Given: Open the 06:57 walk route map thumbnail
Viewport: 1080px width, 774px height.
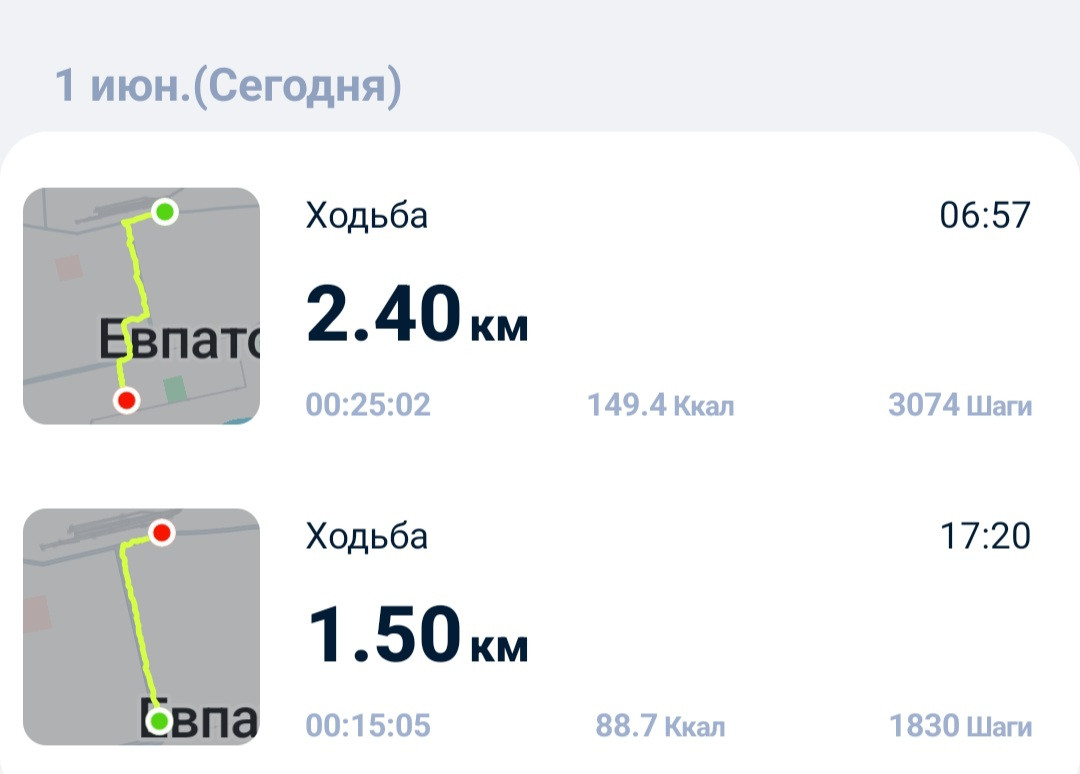Looking at the screenshot, I should click(141, 306).
